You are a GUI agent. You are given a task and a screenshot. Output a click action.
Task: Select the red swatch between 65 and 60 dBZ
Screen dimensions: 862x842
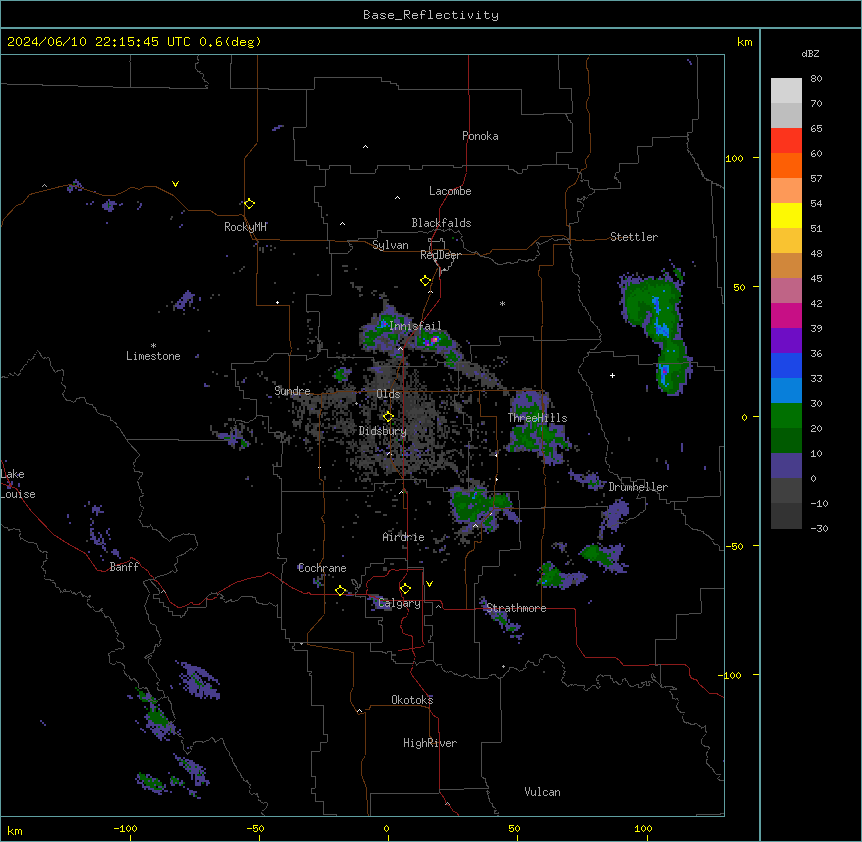point(786,141)
